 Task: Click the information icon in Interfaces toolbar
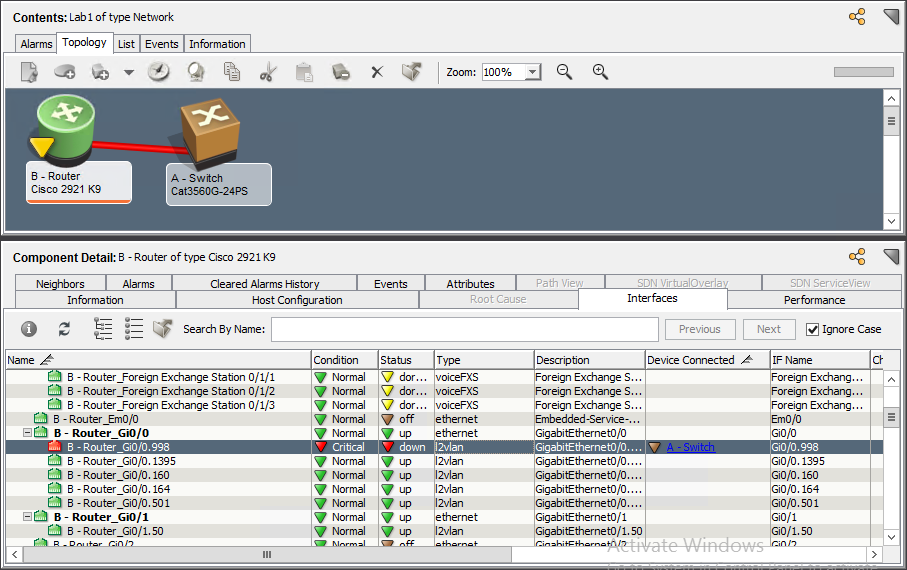coord(29,329)
